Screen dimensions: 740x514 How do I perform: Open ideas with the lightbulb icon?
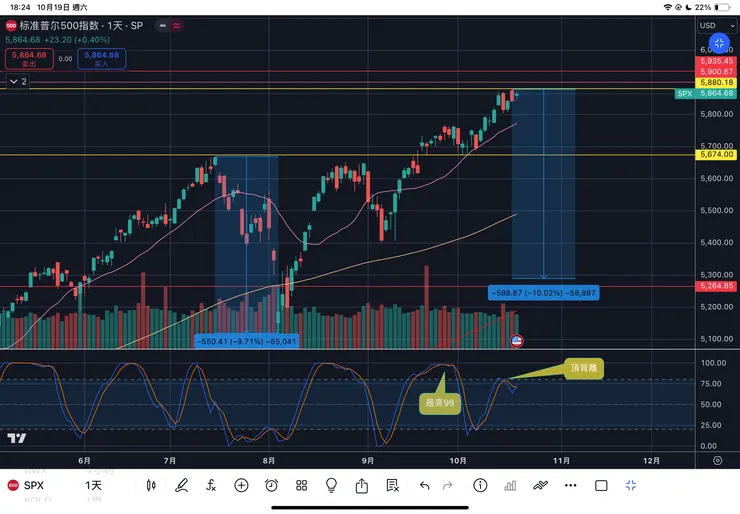(331, 485)
